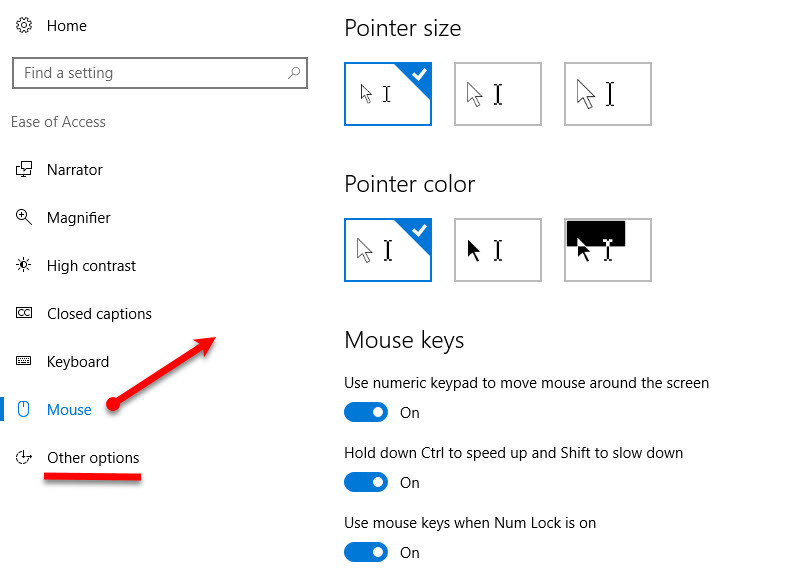Disable mouse keys when Num Lock is on
This screenshot has width=790, height=572.
(x=366, y=552)
